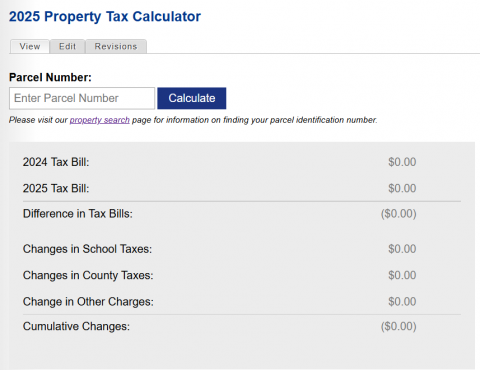Click the Difference in Tax Bills label

(x=78, y=214)
